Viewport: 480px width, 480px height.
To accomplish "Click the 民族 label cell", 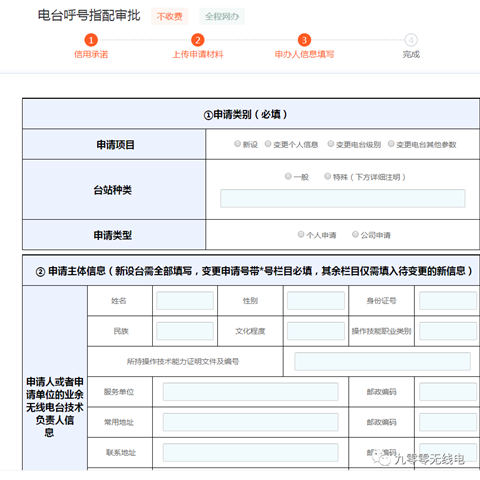I will tap(120, 331).
